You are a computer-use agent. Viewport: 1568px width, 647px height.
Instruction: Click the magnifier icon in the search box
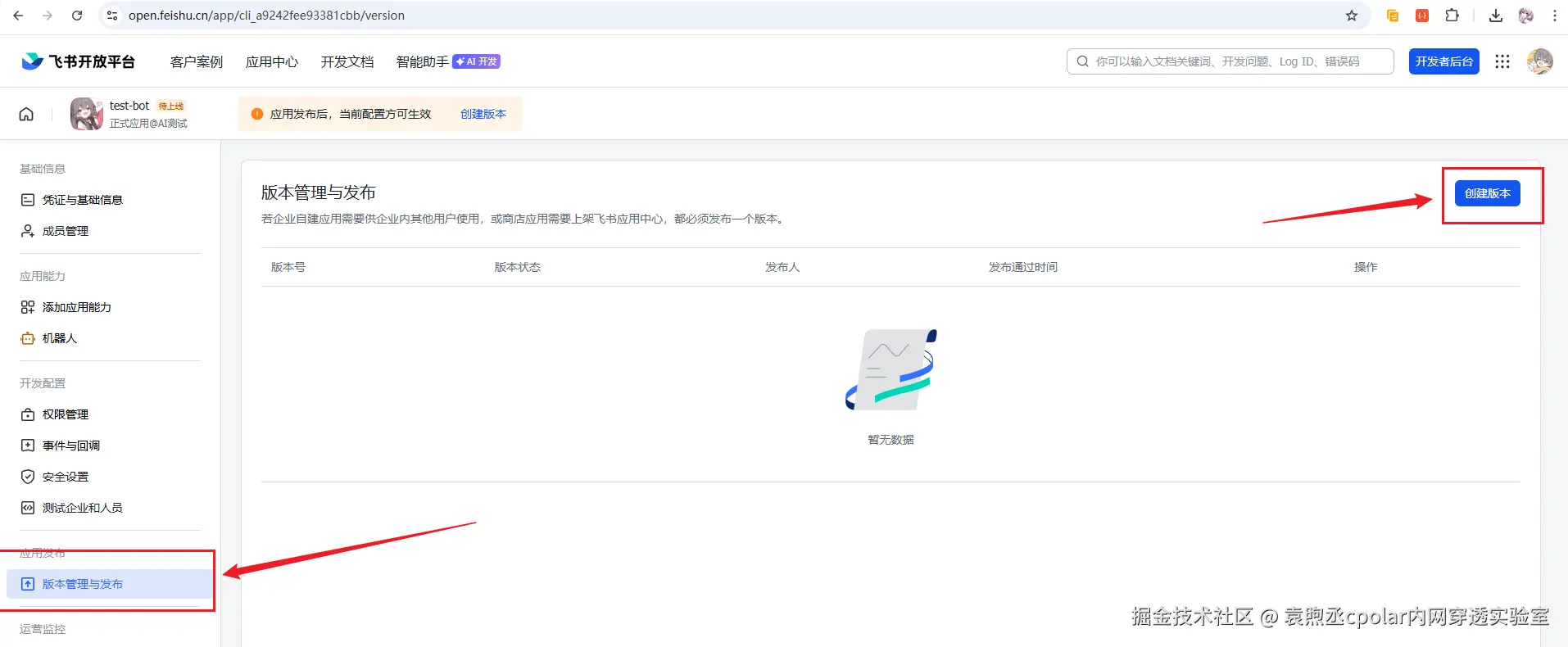click(1083, 61)
